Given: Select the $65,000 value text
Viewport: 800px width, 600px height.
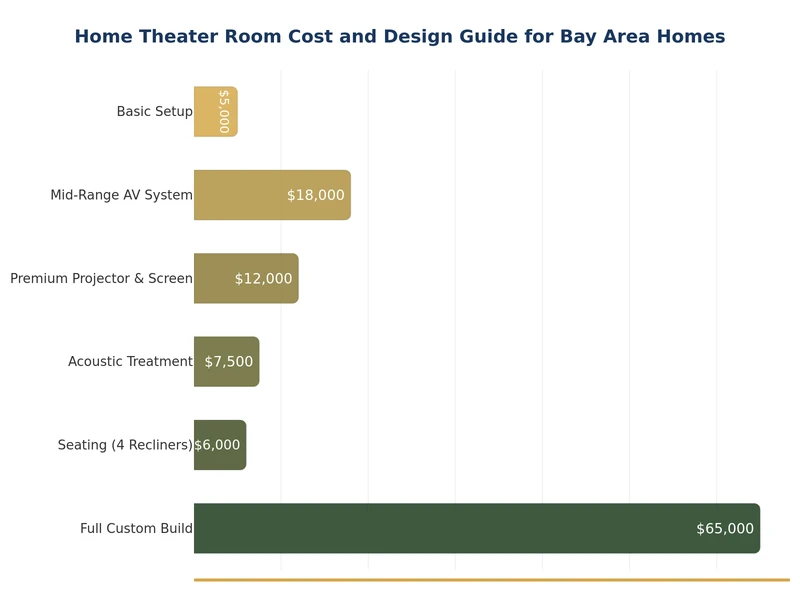Looking at the screenshot, I should pyautogui.click(x=725, y=529).
